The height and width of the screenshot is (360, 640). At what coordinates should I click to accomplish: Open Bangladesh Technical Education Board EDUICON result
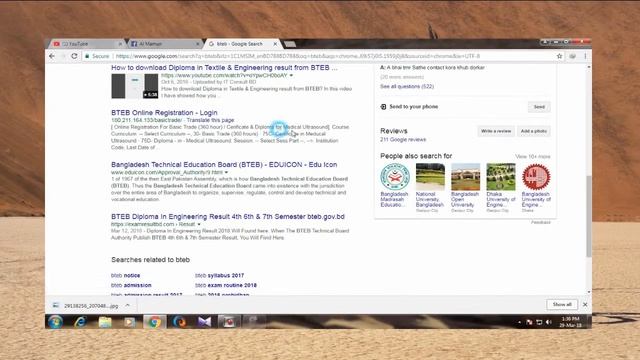click(224, 164)
